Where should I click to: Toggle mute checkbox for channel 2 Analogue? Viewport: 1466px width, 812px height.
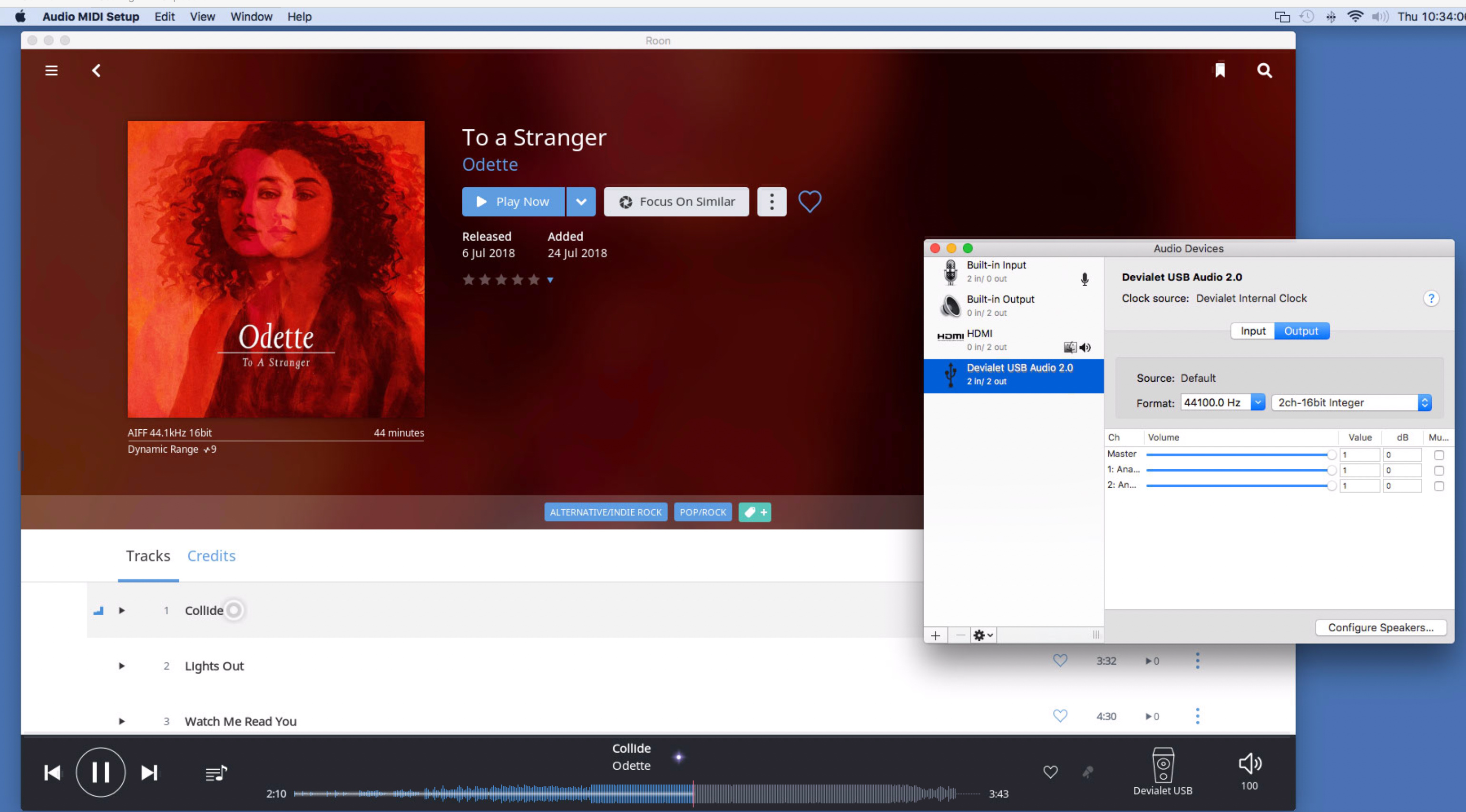coord(1439,485)
